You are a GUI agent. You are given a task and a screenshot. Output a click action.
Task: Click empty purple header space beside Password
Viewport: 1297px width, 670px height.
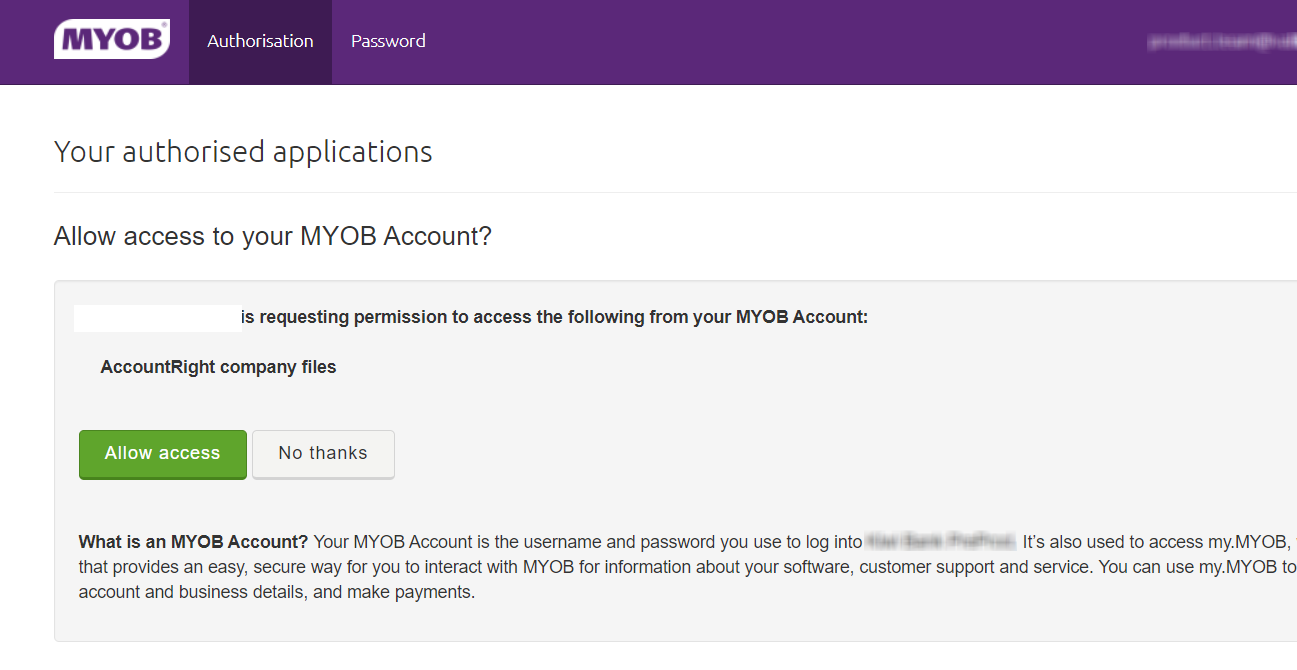tap(780, 42)
